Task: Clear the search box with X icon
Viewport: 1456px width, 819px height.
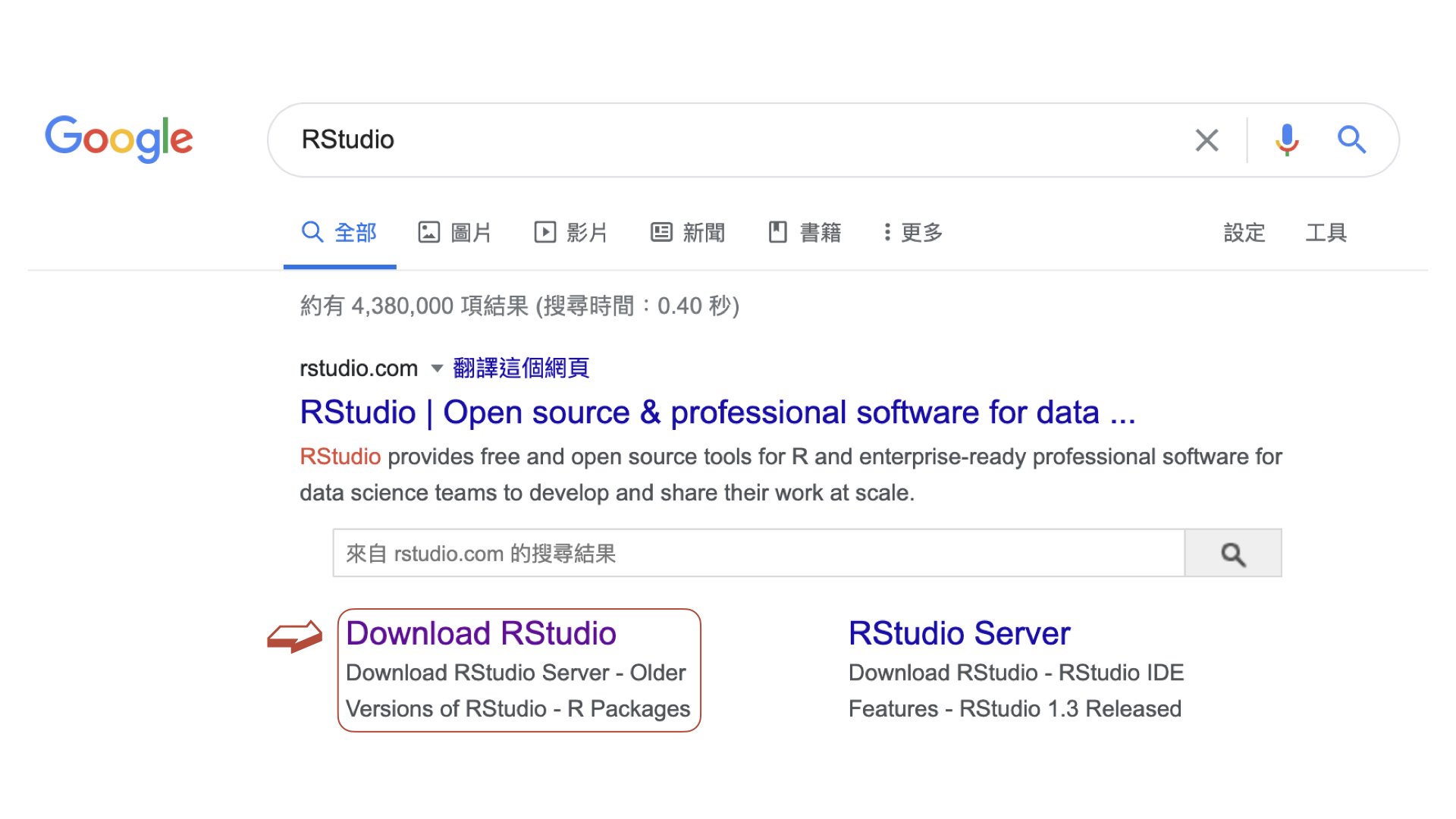Action: [1206, 140]
